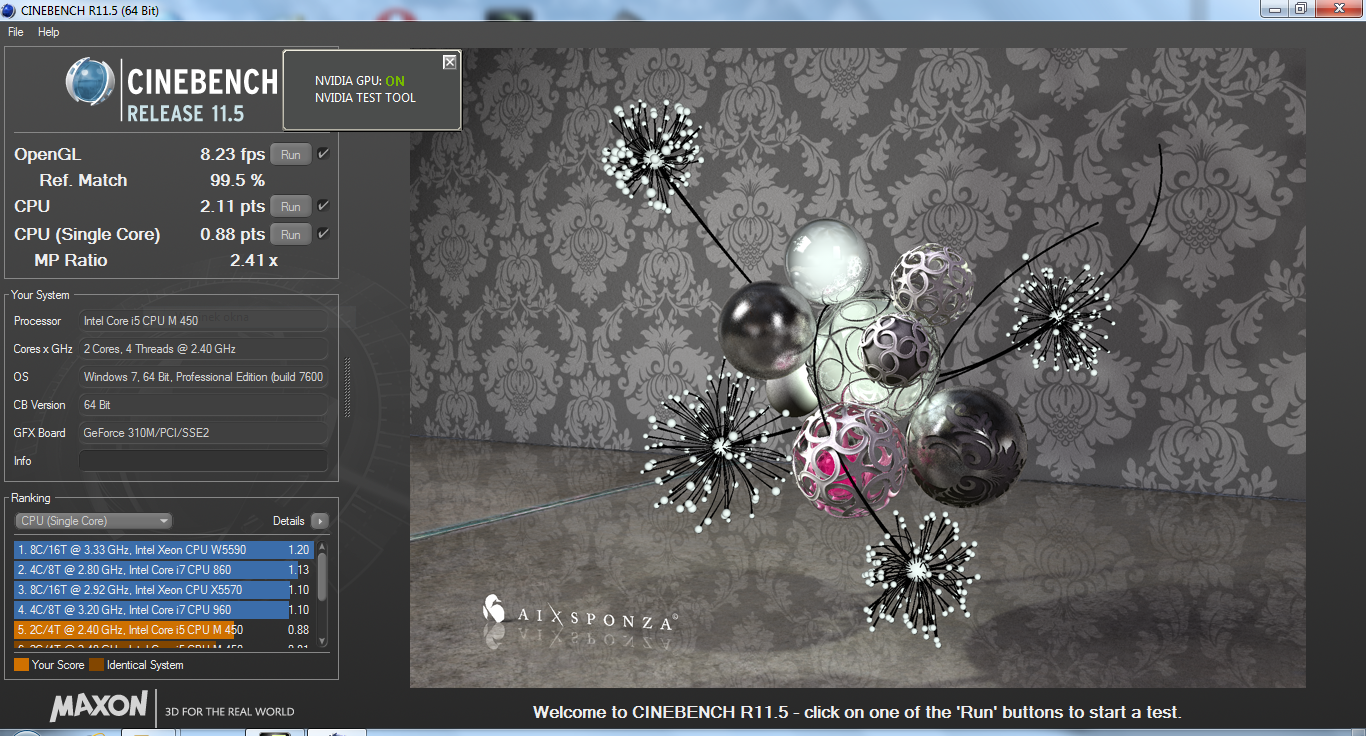Viewport: 1366px width, 736px height.
Task: Click the ranking list scroll down arrow
Action: 322,641
